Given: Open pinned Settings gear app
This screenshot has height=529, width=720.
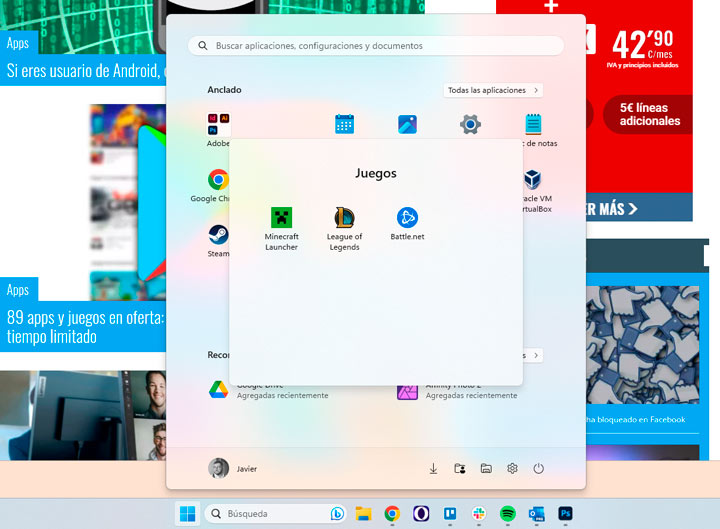Looking at the screenshot, I should pyautogui.click(x=470, y=124).
